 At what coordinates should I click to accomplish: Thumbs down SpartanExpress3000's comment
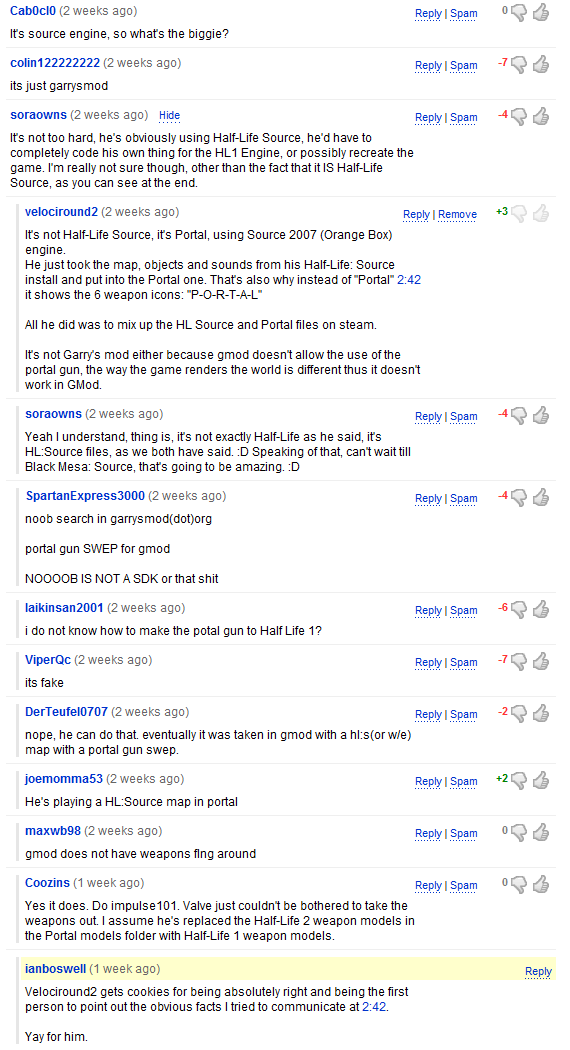point(519,498)
